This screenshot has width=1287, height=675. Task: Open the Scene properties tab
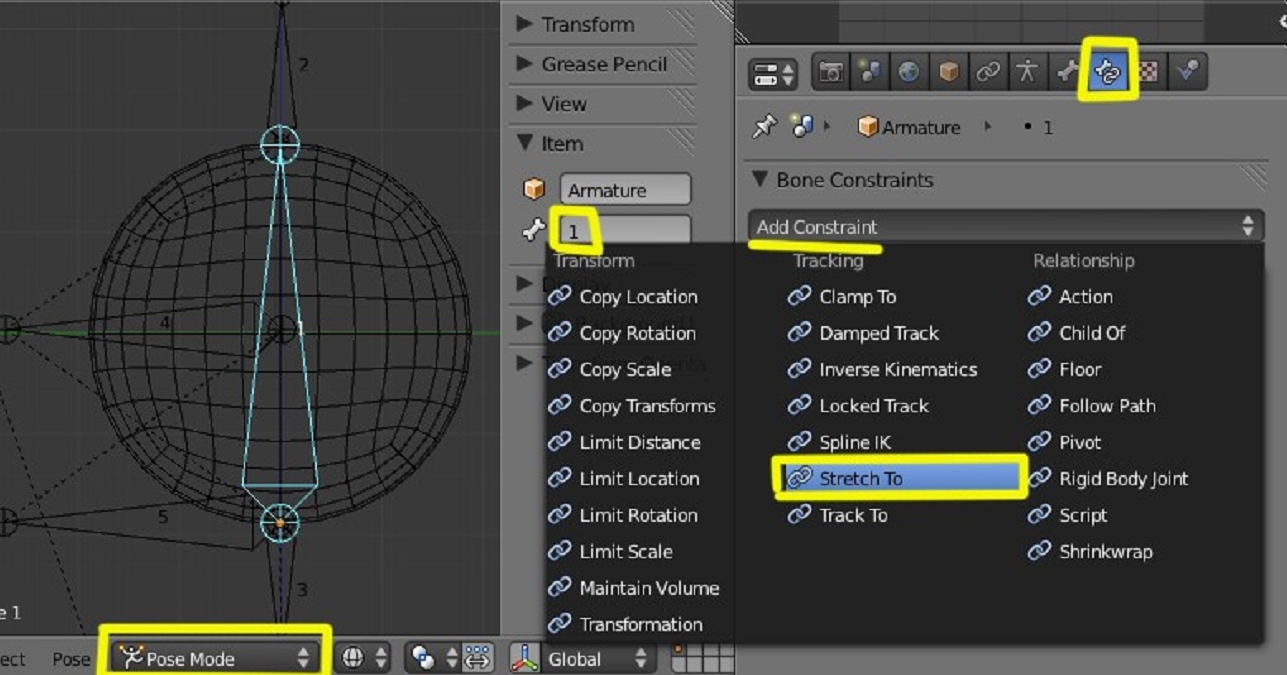pos(869,72)
